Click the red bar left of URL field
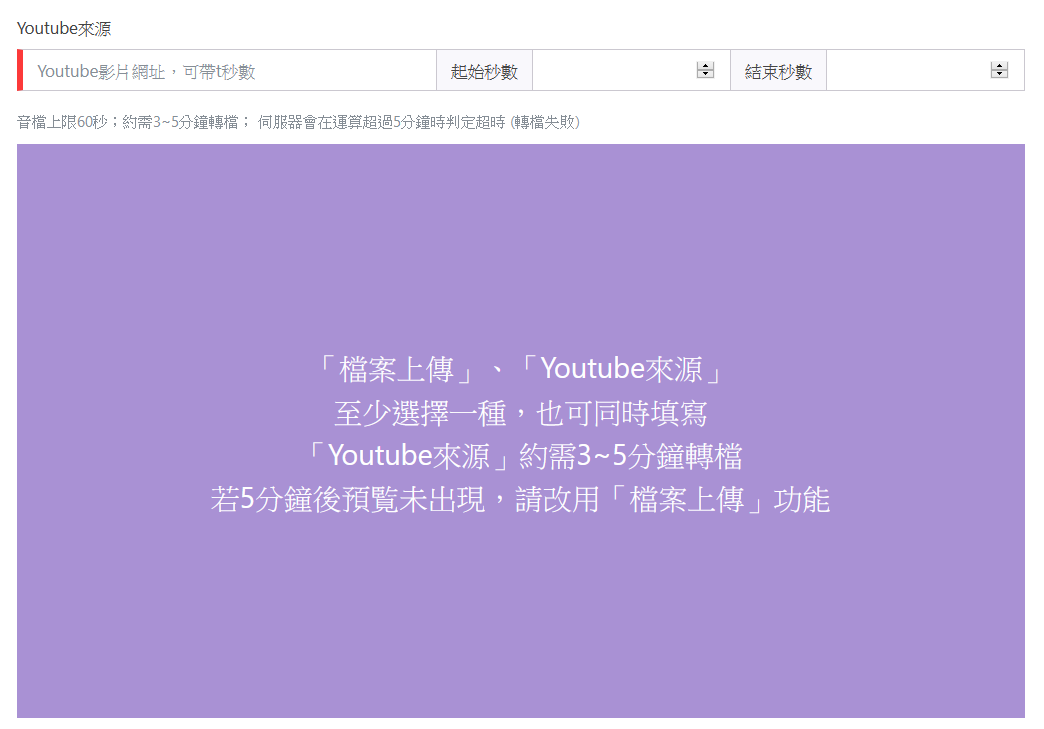The height and width of the screenshot is (729, 1044). click(x=20, y=71)
